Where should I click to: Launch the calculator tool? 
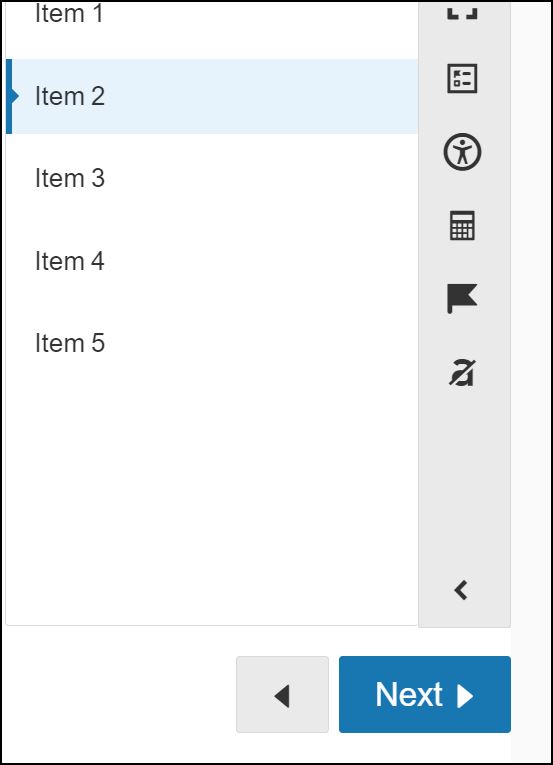click(462, 225)
